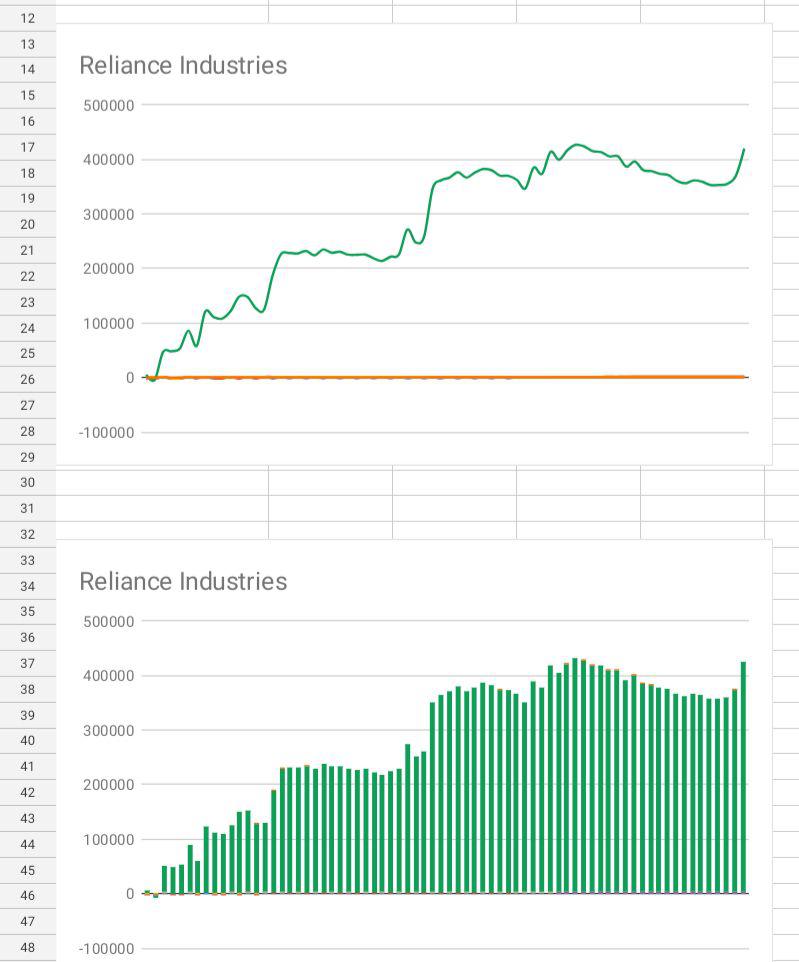Viewport: 799px width, 962px height.
Task: Click the 100000 axis label in bar chart
Action: [x=109, y=840]
